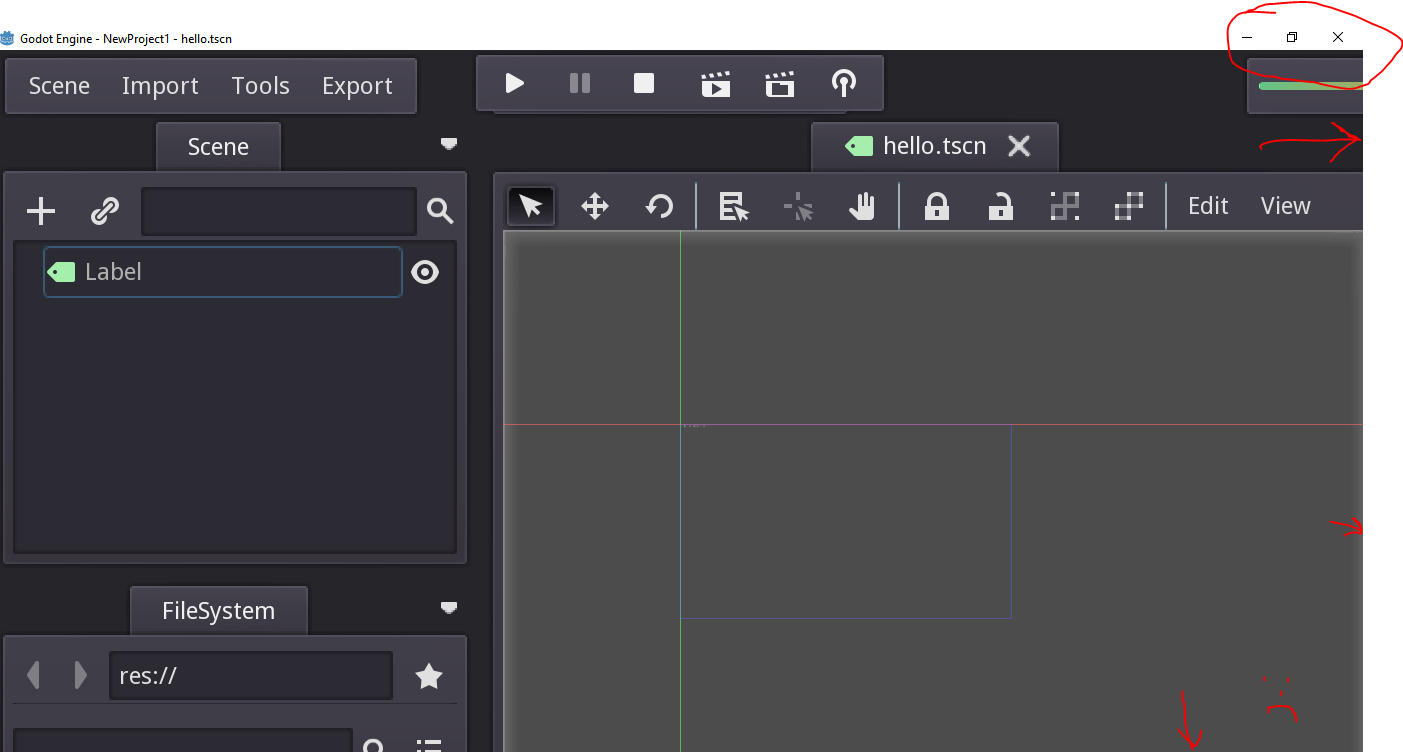Instantiate a child scene via the link icon

coord(103,211)
